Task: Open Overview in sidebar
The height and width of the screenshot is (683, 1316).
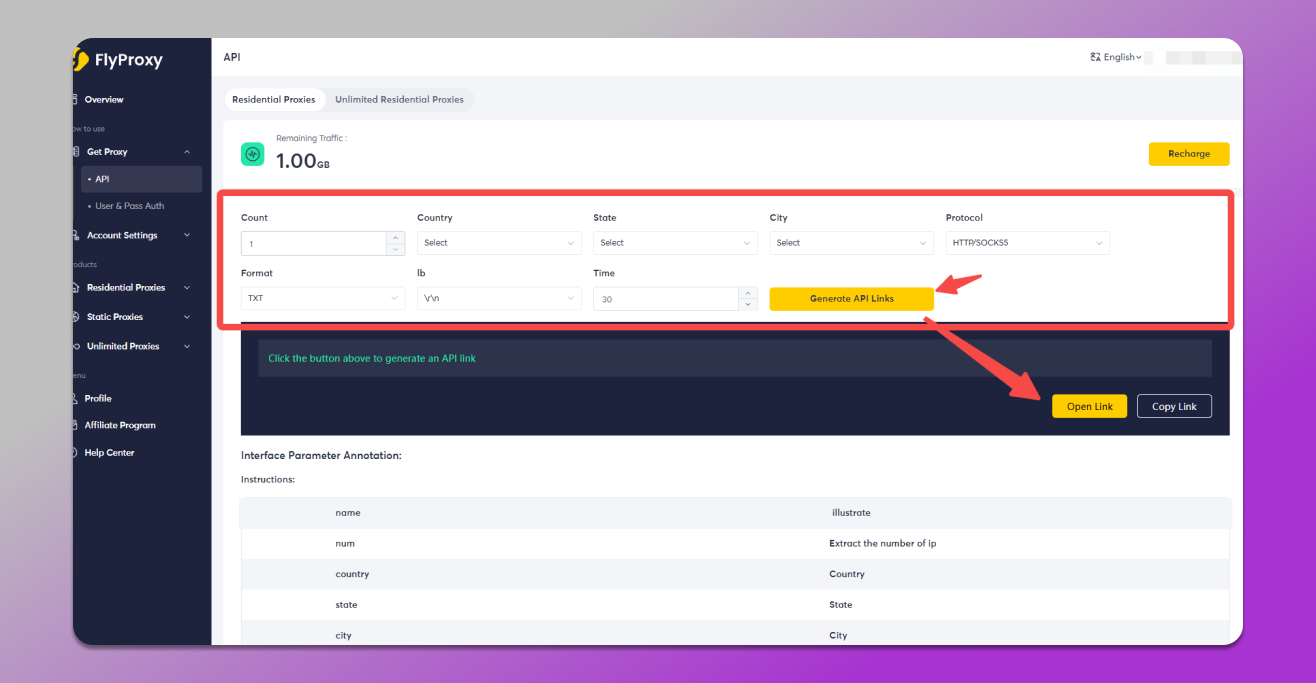Action: [104, 100]
